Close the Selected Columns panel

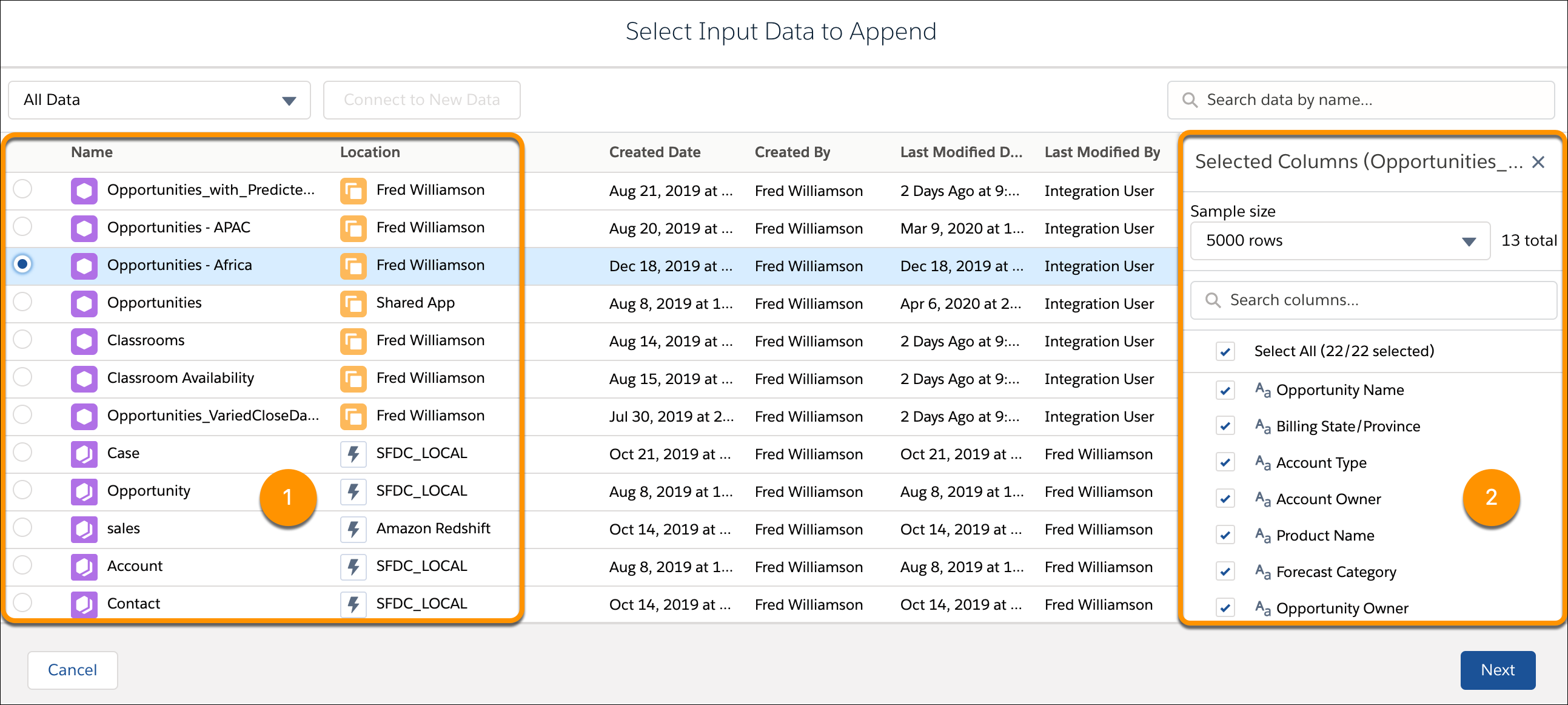(1539, 162)
